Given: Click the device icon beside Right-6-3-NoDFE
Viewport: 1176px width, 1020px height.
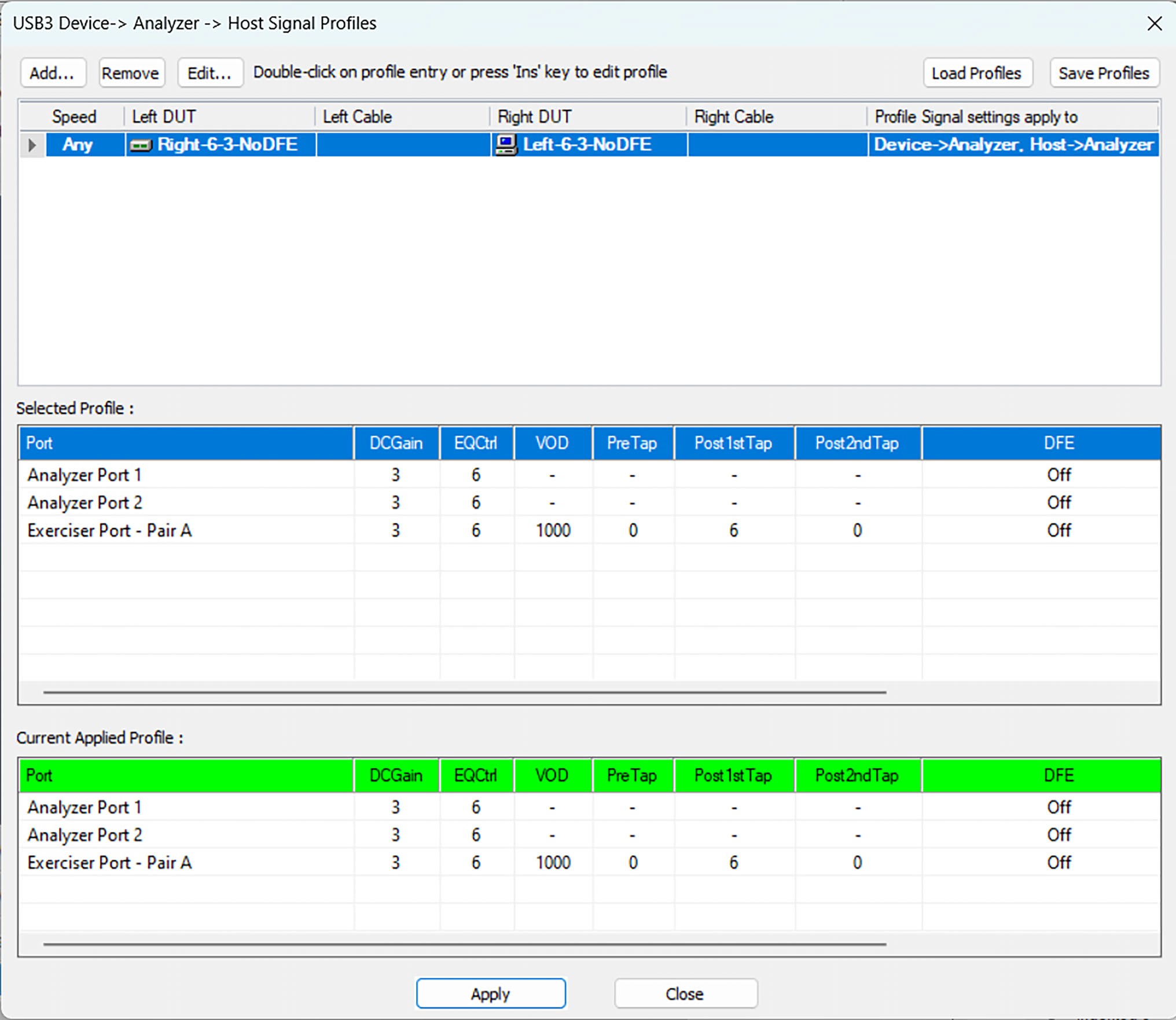Looking at the screenshot, I should point(141,145).
